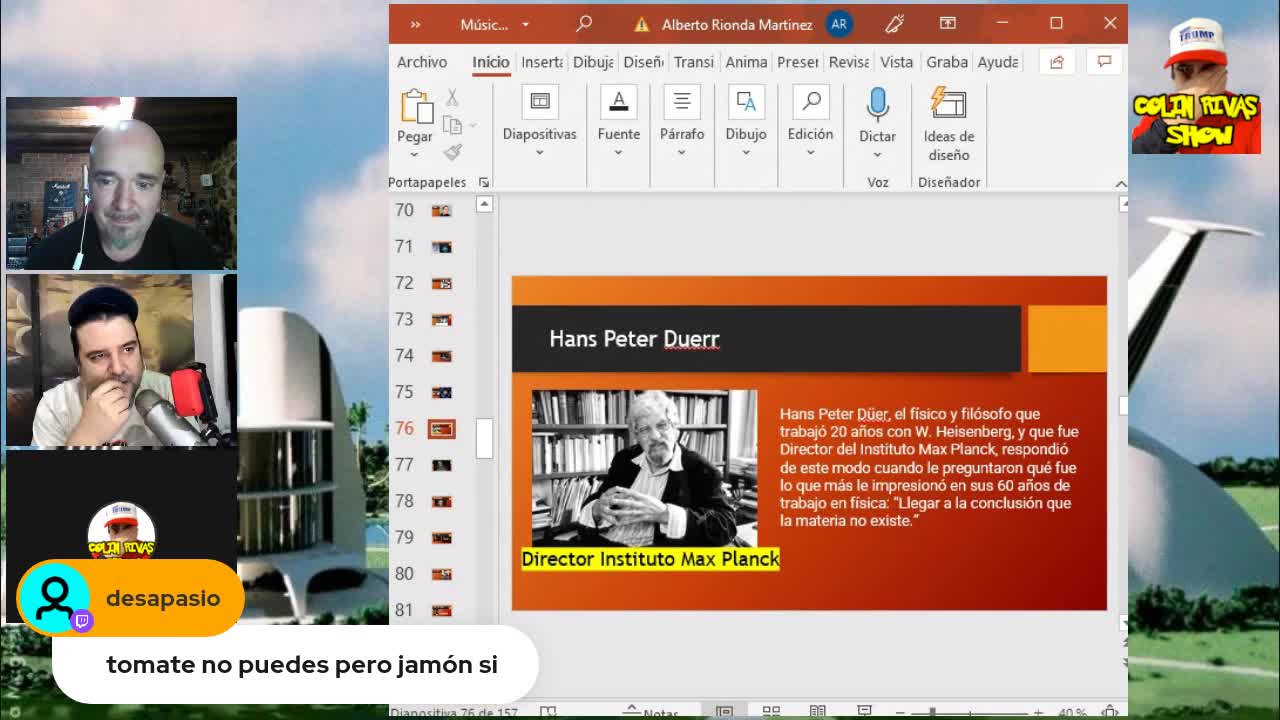The height and width of the screenshot is (720, 1280).
Task: Click the Cut scissors icon
Action: [452, 98]
